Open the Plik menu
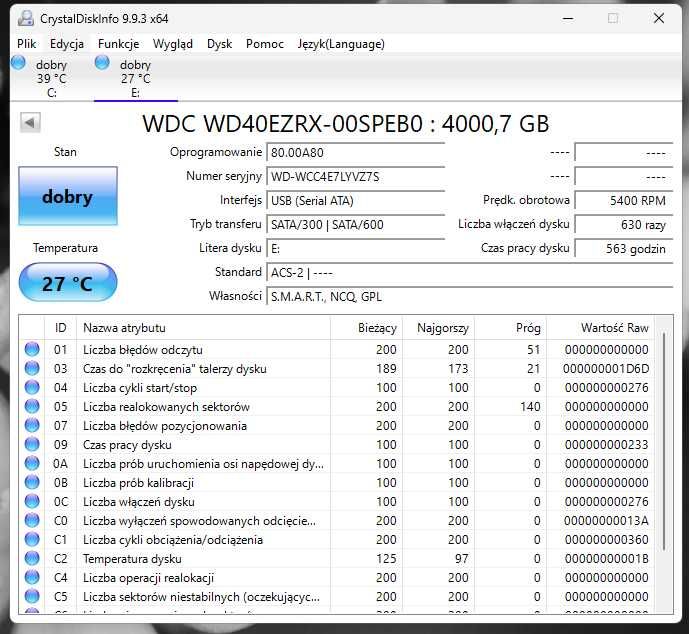Image resolution: width=689 pixels, height=634 pixels. coord(26,44)
